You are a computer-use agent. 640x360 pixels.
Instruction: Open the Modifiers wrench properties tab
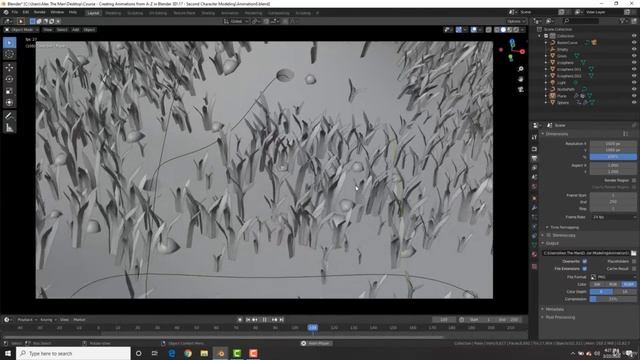coord(534,208)
